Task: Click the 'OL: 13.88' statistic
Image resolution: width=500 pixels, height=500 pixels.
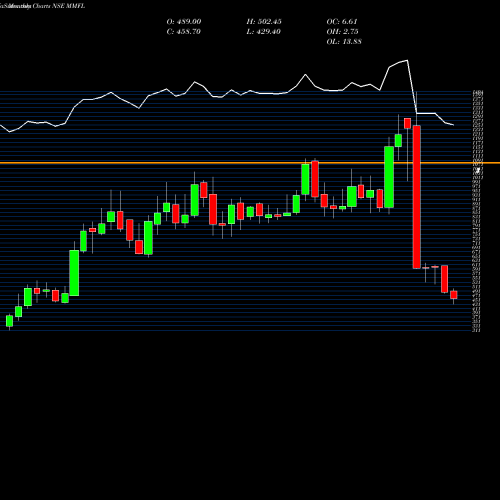Action: tap(344, 42)
